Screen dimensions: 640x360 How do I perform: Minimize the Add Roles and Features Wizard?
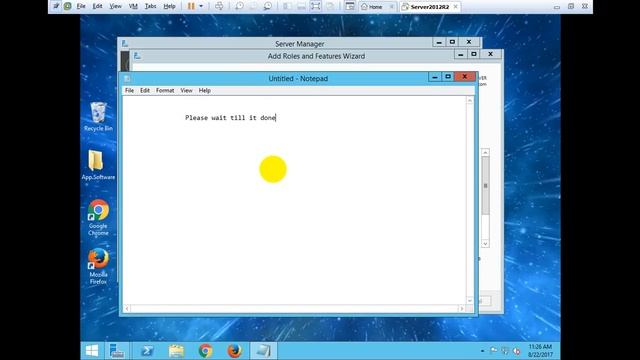pos(461,54)
